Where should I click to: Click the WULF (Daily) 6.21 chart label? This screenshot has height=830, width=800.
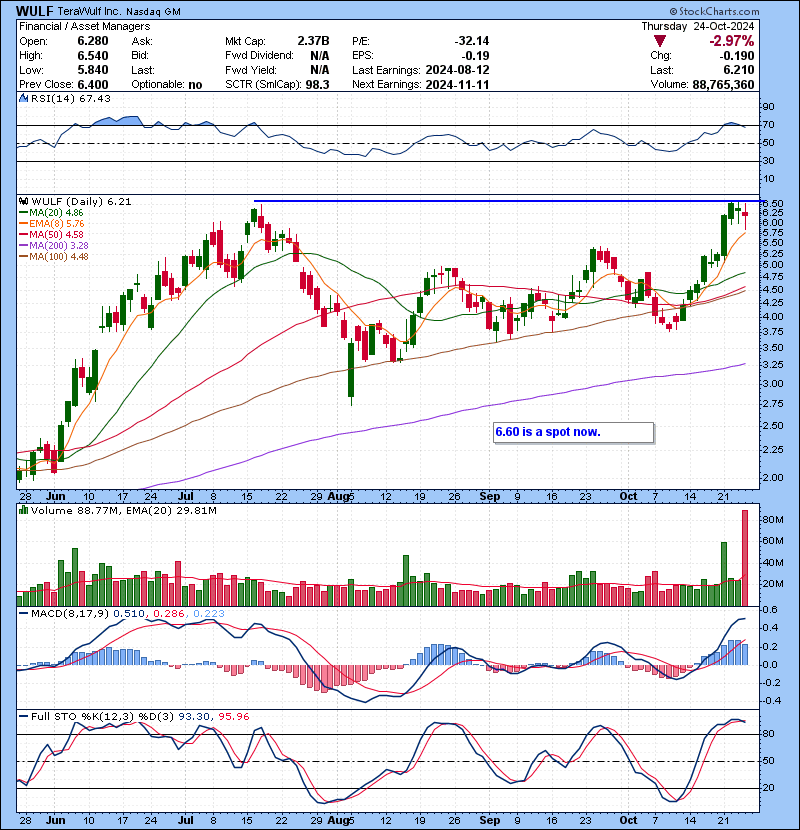pos(82,201)
